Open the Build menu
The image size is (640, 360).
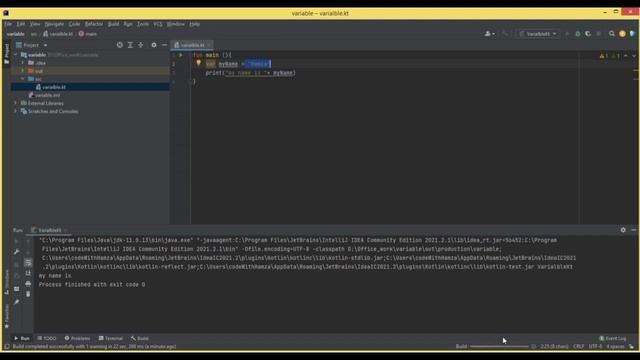[113, 24]
